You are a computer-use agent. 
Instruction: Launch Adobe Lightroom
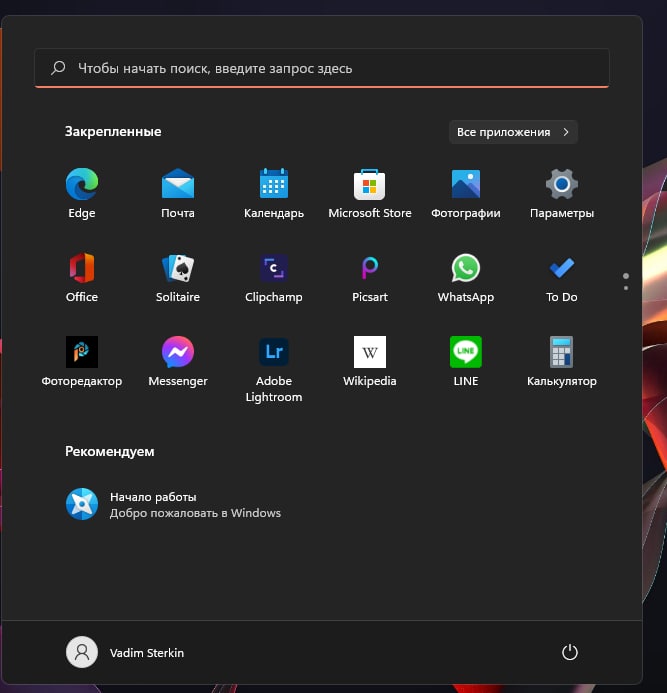tap(274, 369)
